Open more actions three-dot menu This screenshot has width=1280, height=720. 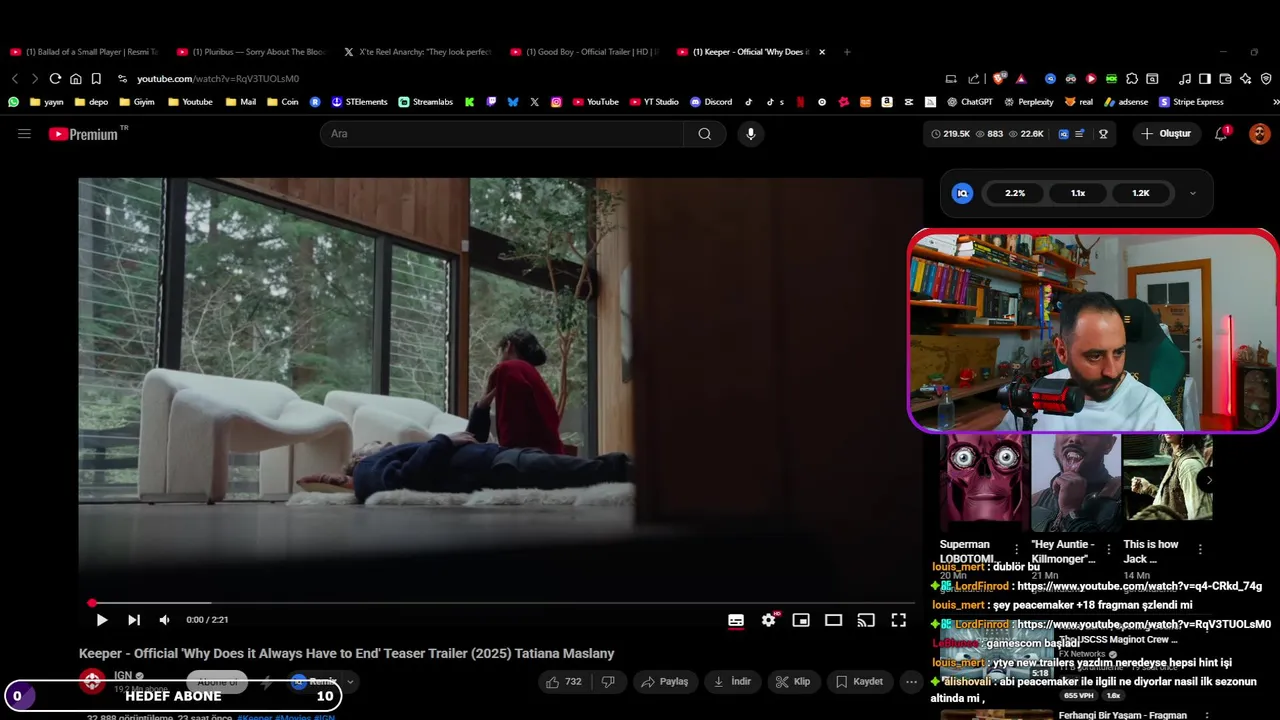click(911, 682)
